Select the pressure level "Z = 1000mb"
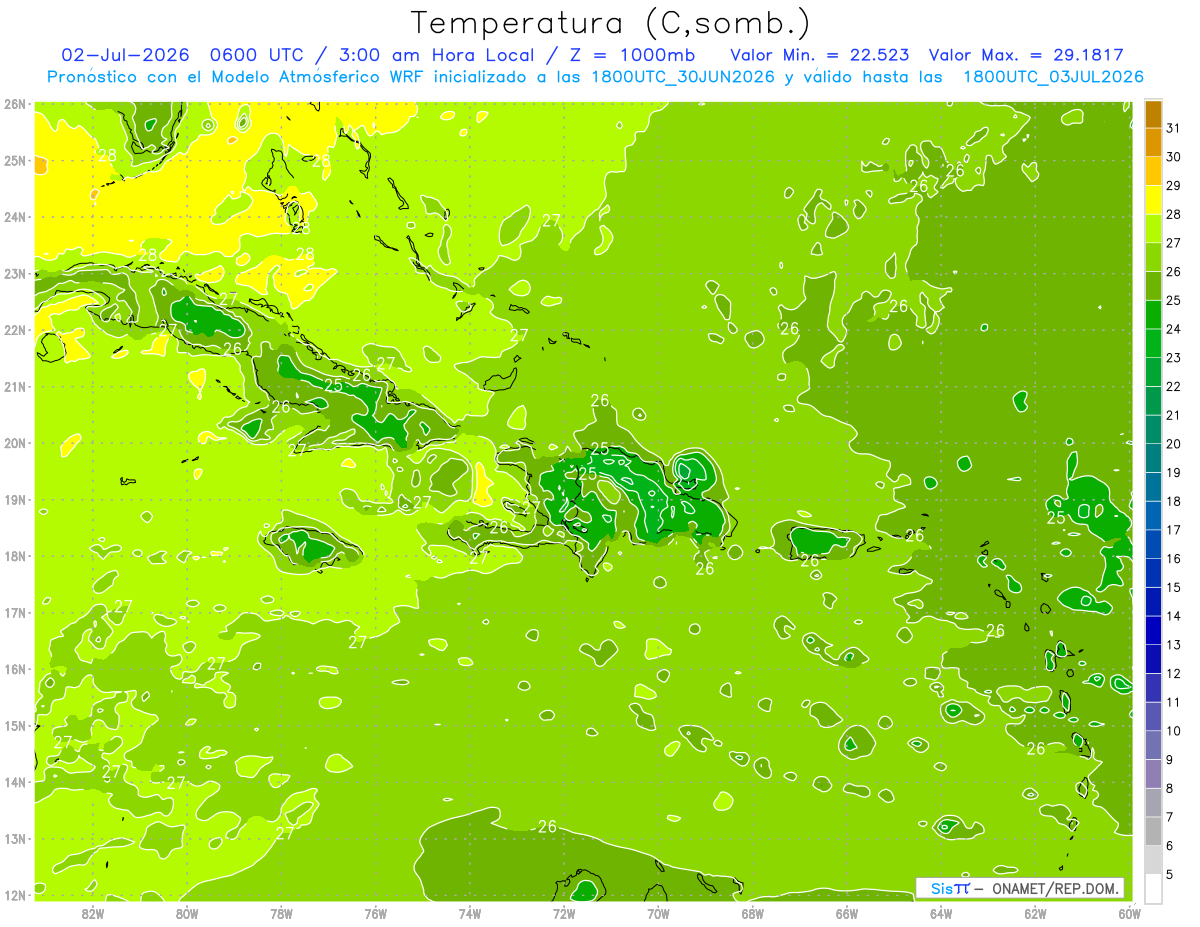This screenshot has width=1200, height=927. 632,55
